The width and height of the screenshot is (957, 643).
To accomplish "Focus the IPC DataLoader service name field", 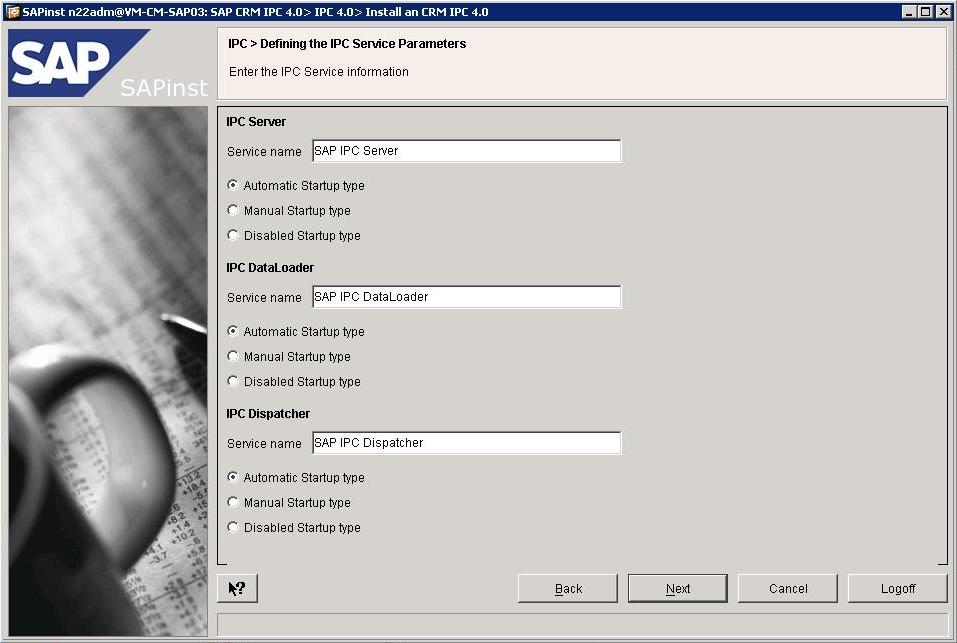I will (x=467, y=296).
